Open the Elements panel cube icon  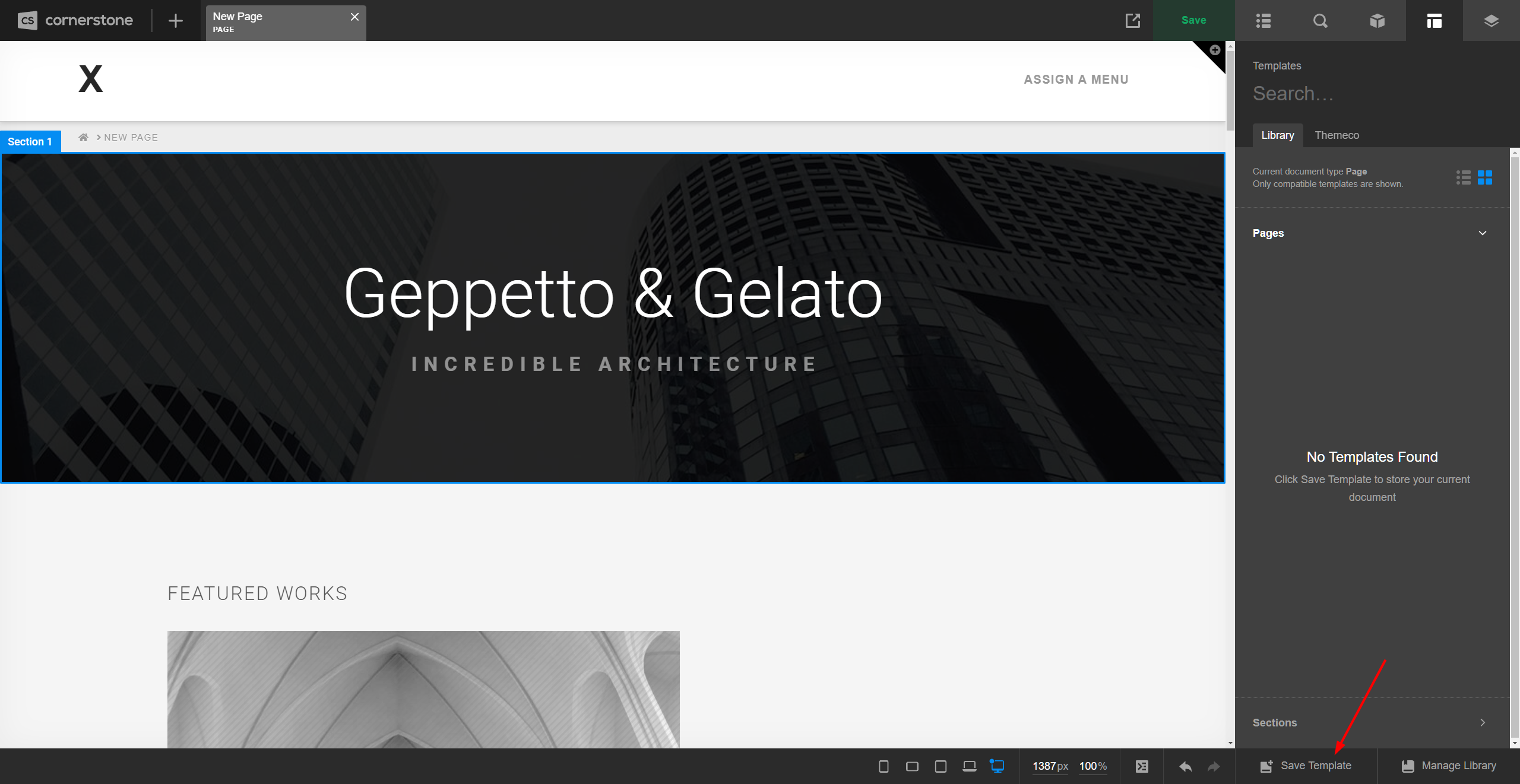(x=1377, y=20)
